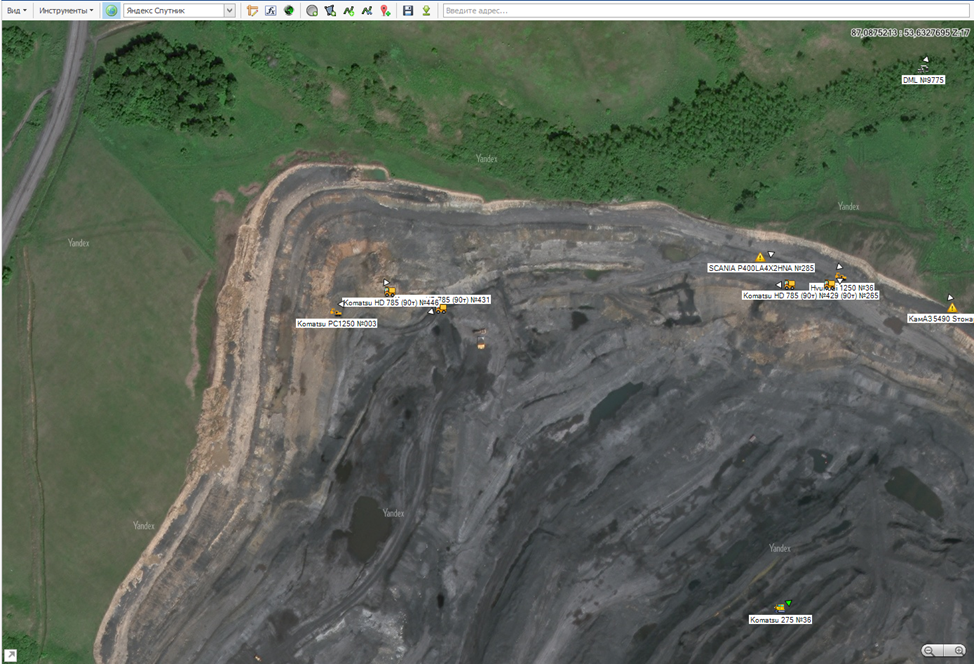
Task: Open the Инструменты menu
Action: click(66, 10)
